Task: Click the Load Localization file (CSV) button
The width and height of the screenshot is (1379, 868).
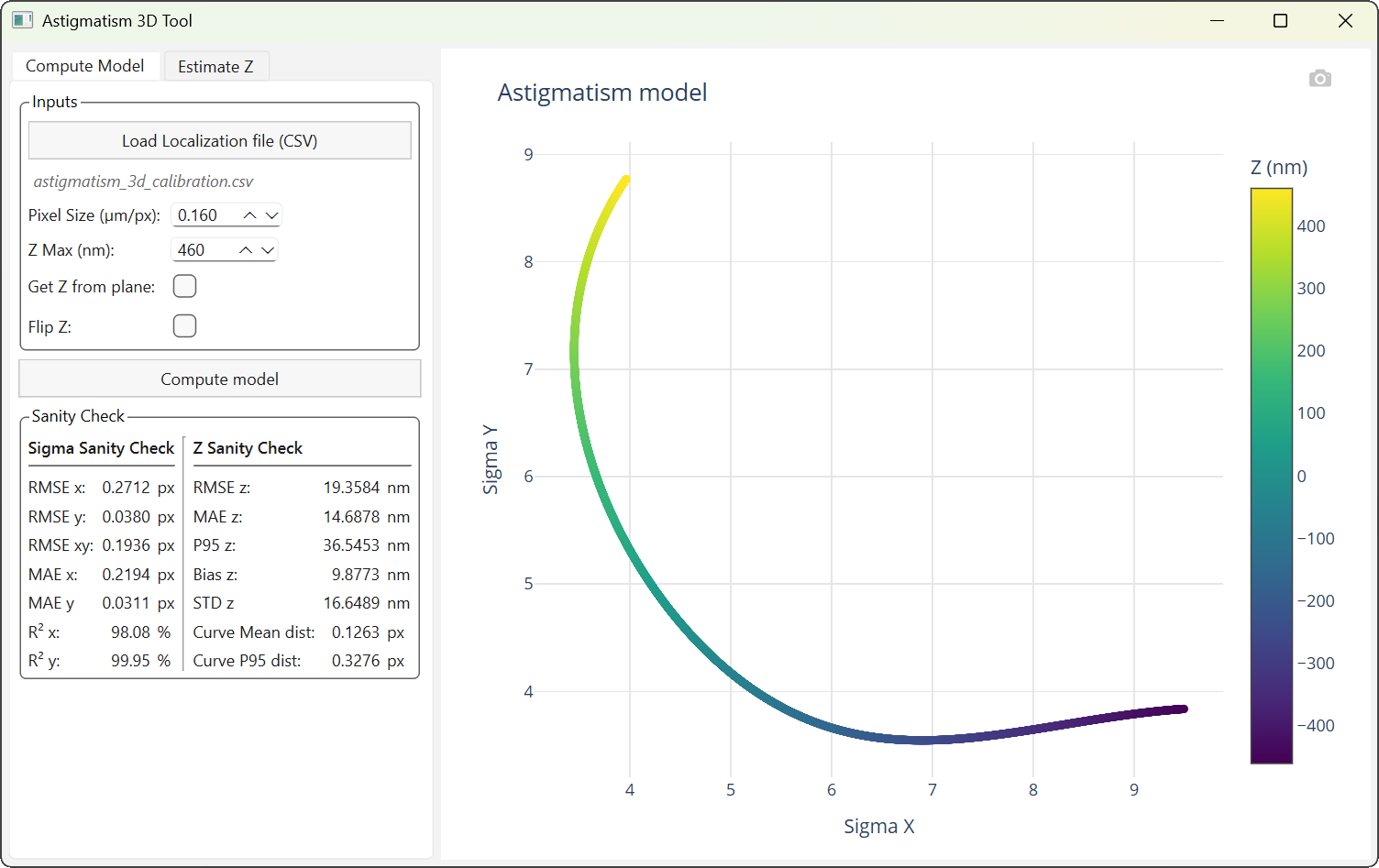Action: 219,140
